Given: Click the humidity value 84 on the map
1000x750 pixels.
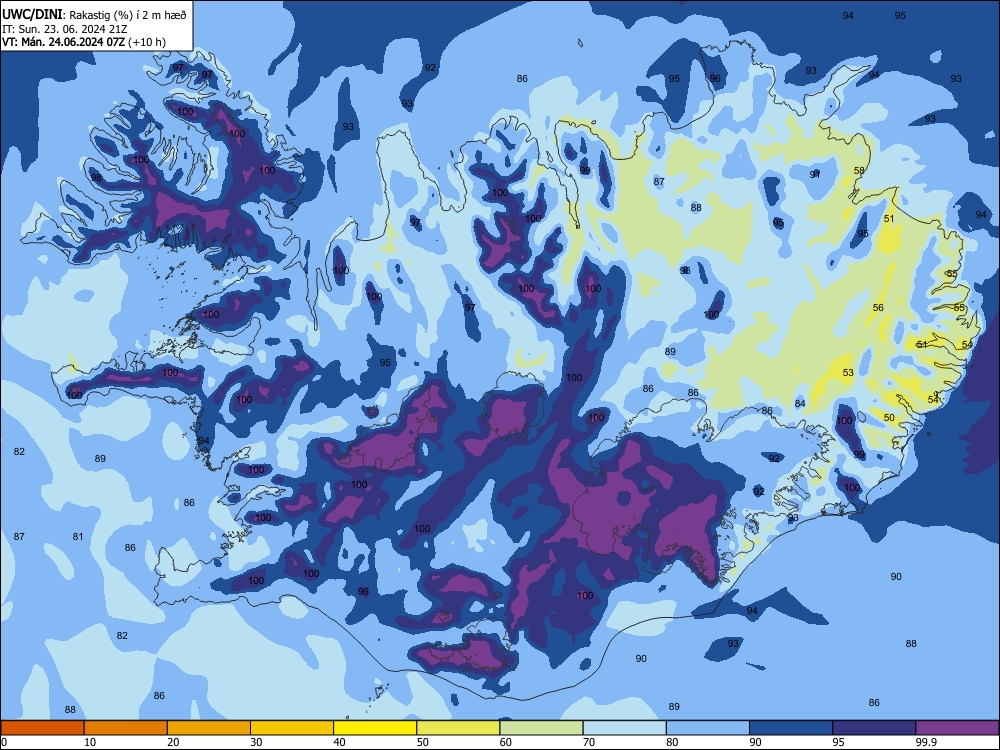Looking at the screenshot, I should (800, 403).
